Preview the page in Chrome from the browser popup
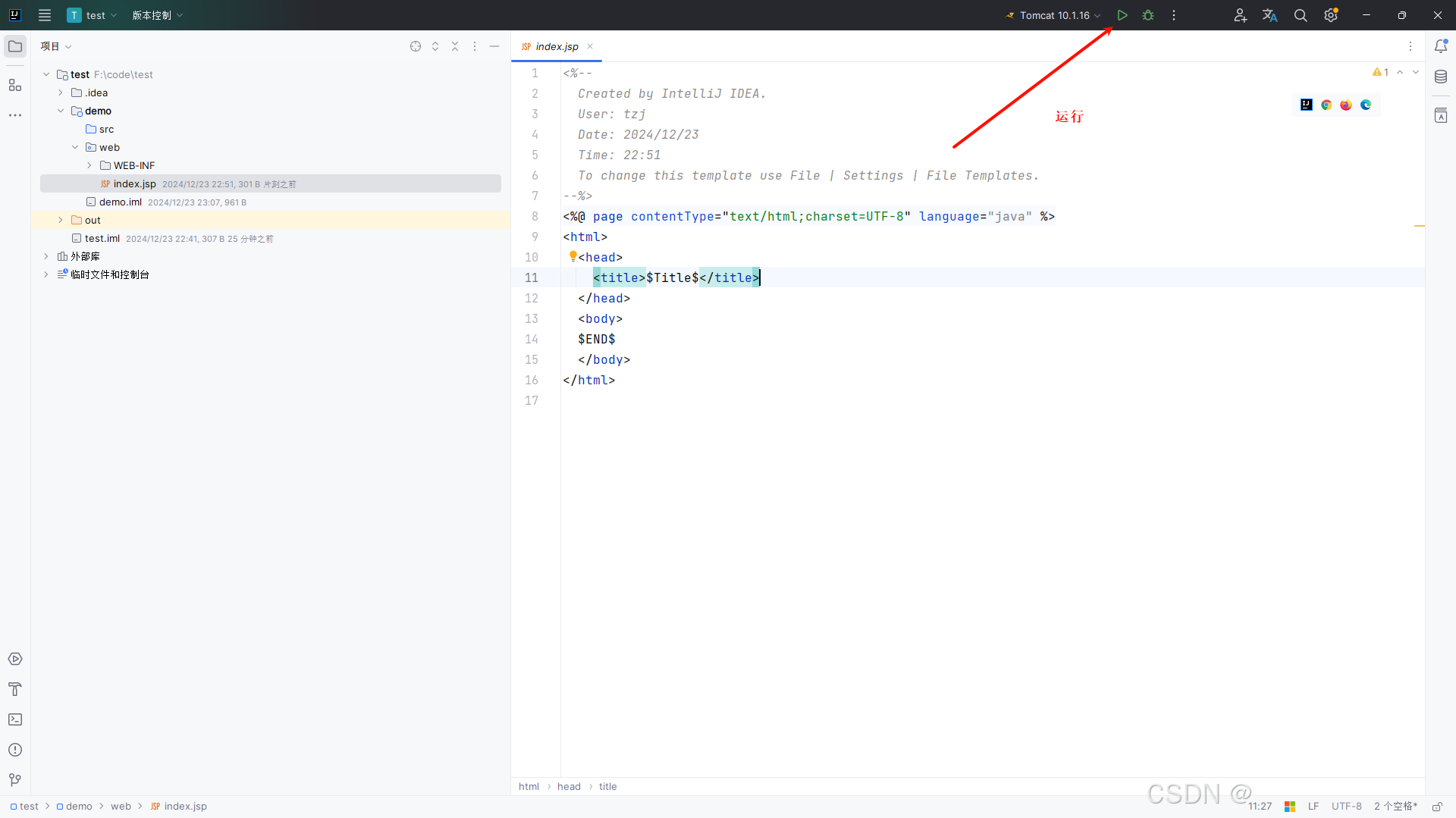 [x=1326, y=105]
